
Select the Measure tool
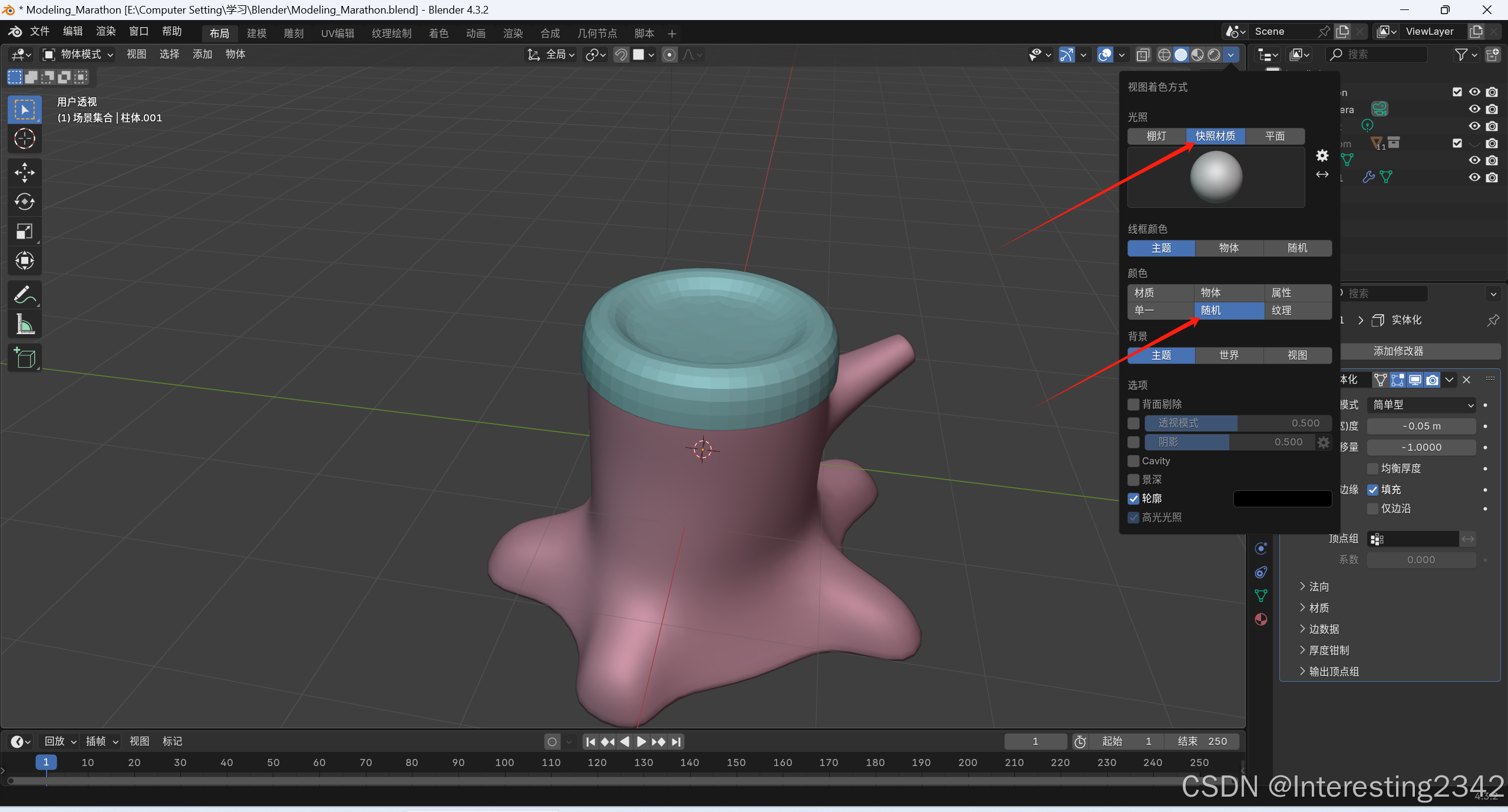pos(24,324)
